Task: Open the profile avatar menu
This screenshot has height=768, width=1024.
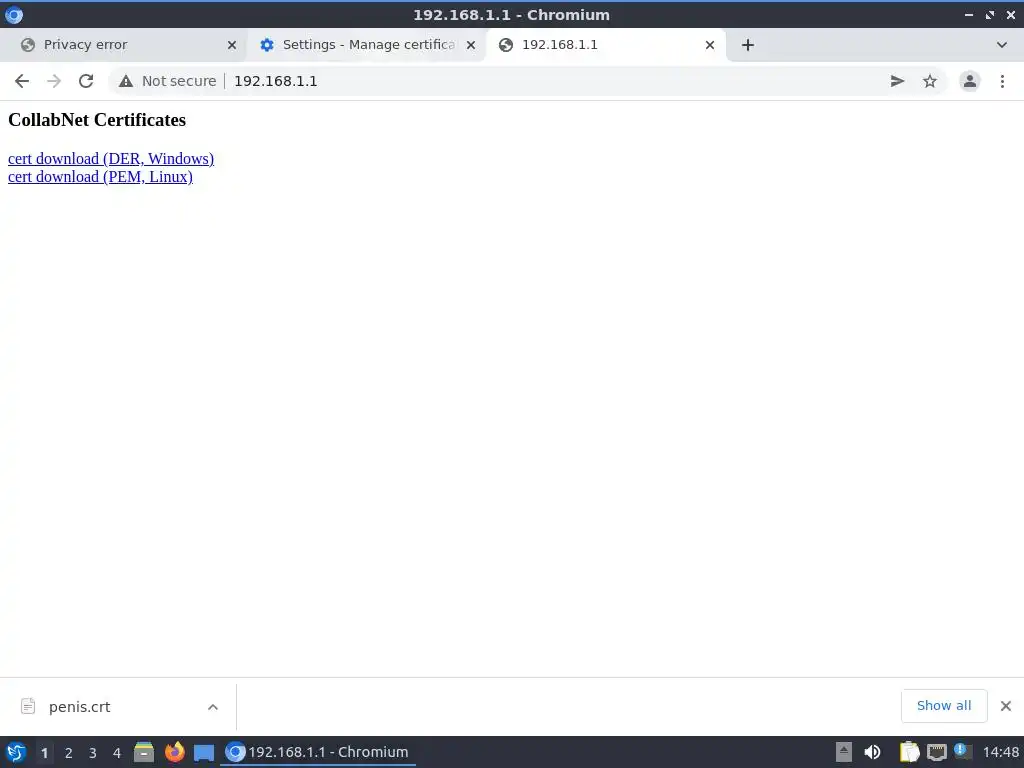Action: [x=970, y=81]
